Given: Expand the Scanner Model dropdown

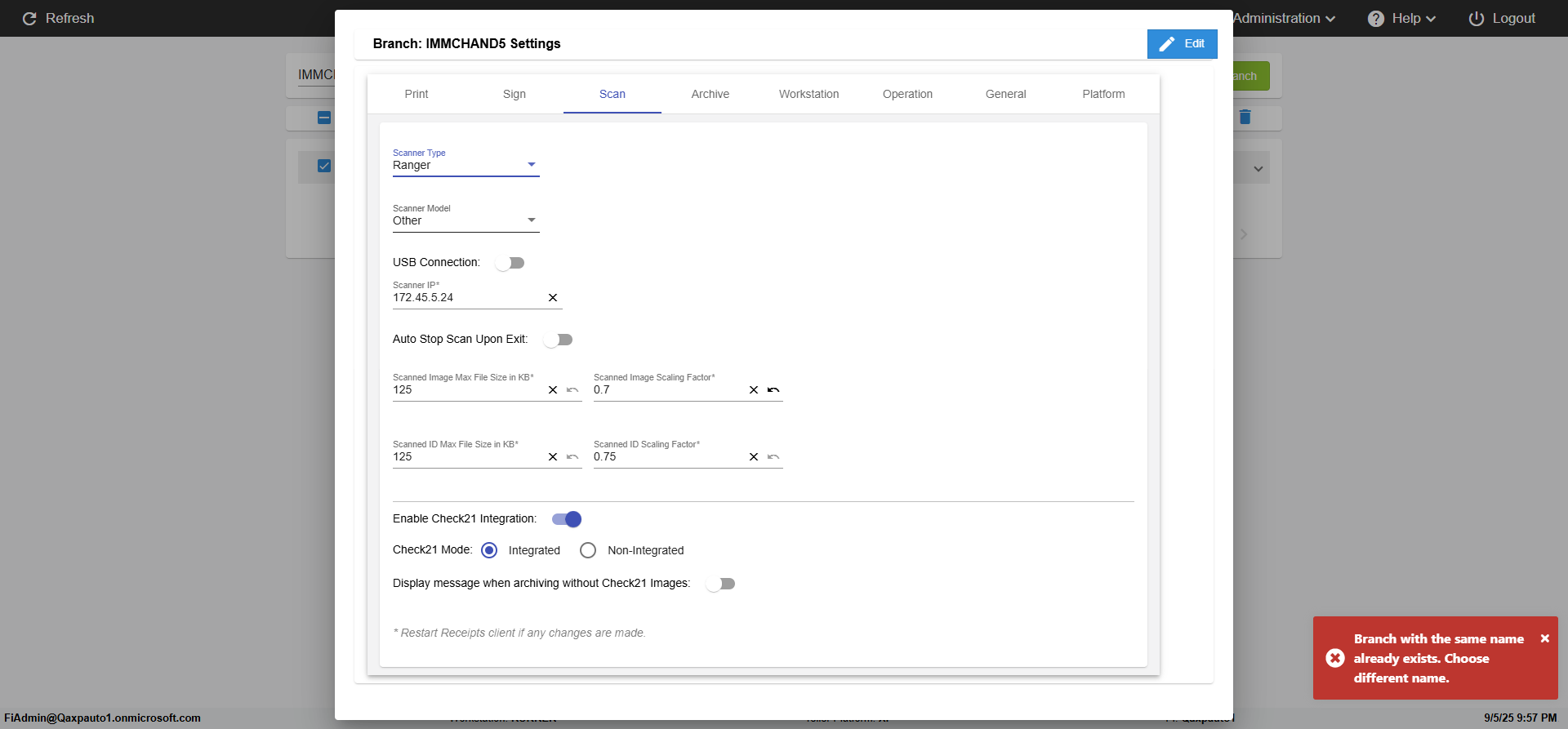Looking at the screenshot, I should tap(465, 220).
